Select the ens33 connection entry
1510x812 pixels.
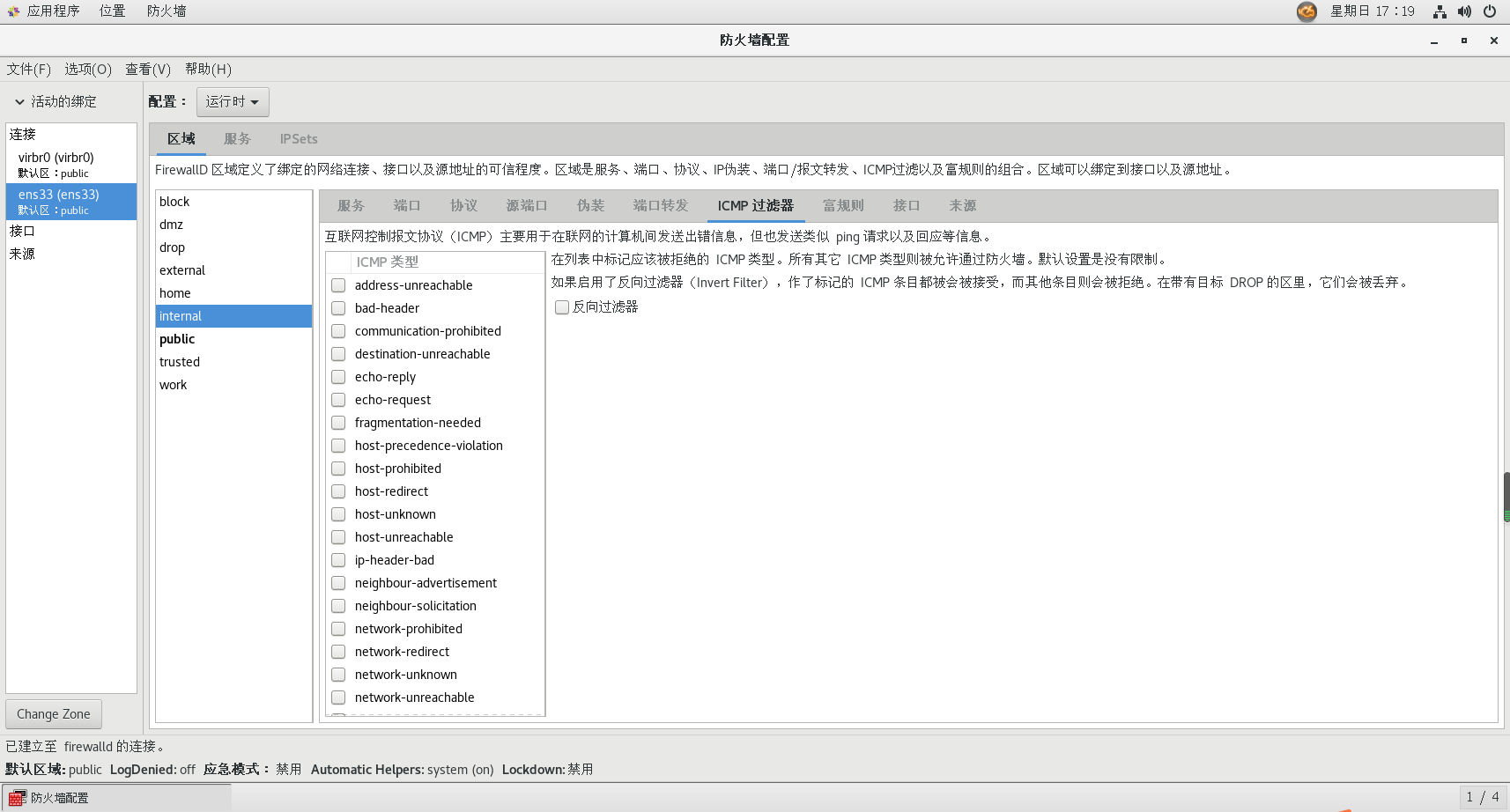coord(71,202)
